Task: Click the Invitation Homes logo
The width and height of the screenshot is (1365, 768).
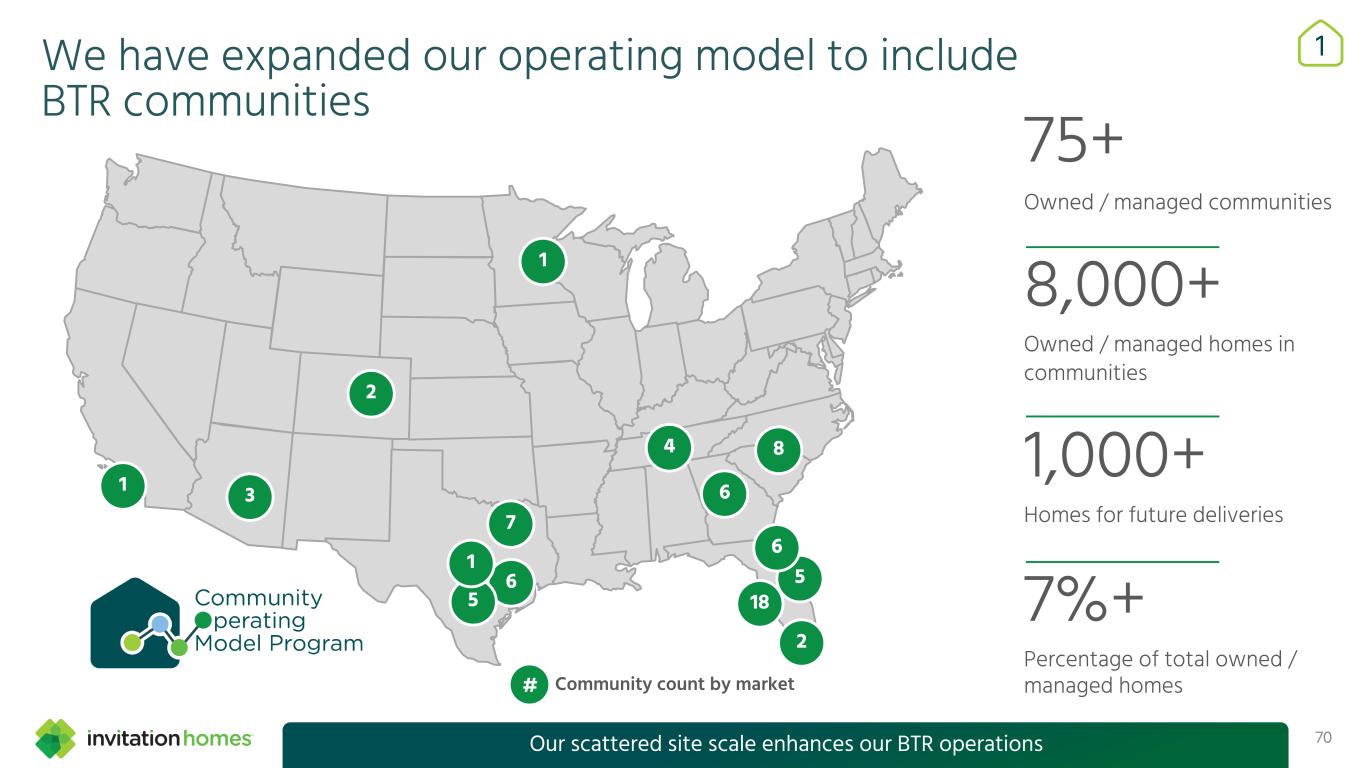Action: coord(143,741)
